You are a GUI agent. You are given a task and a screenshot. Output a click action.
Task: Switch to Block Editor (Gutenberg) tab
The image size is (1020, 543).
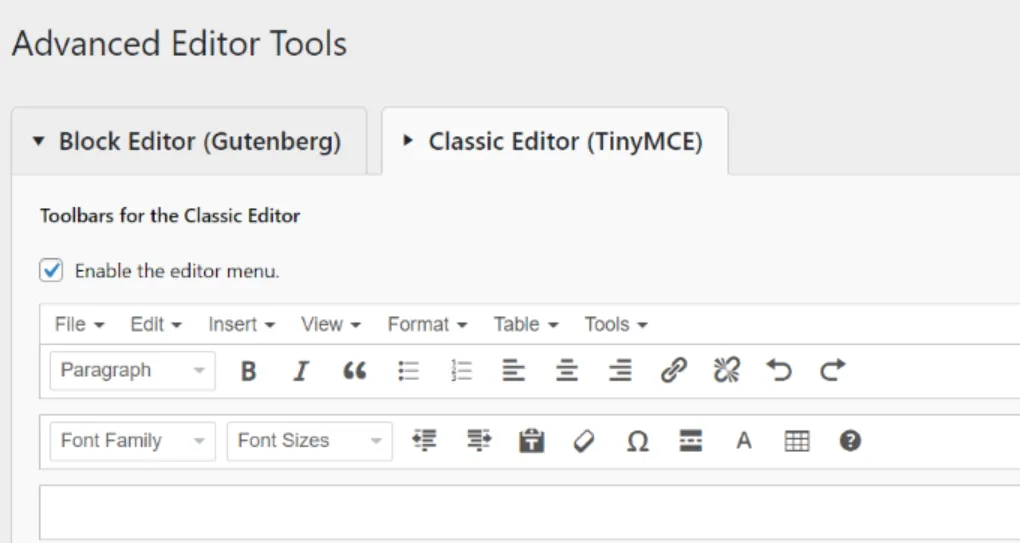pyautogui.click(x=188, y=142)
